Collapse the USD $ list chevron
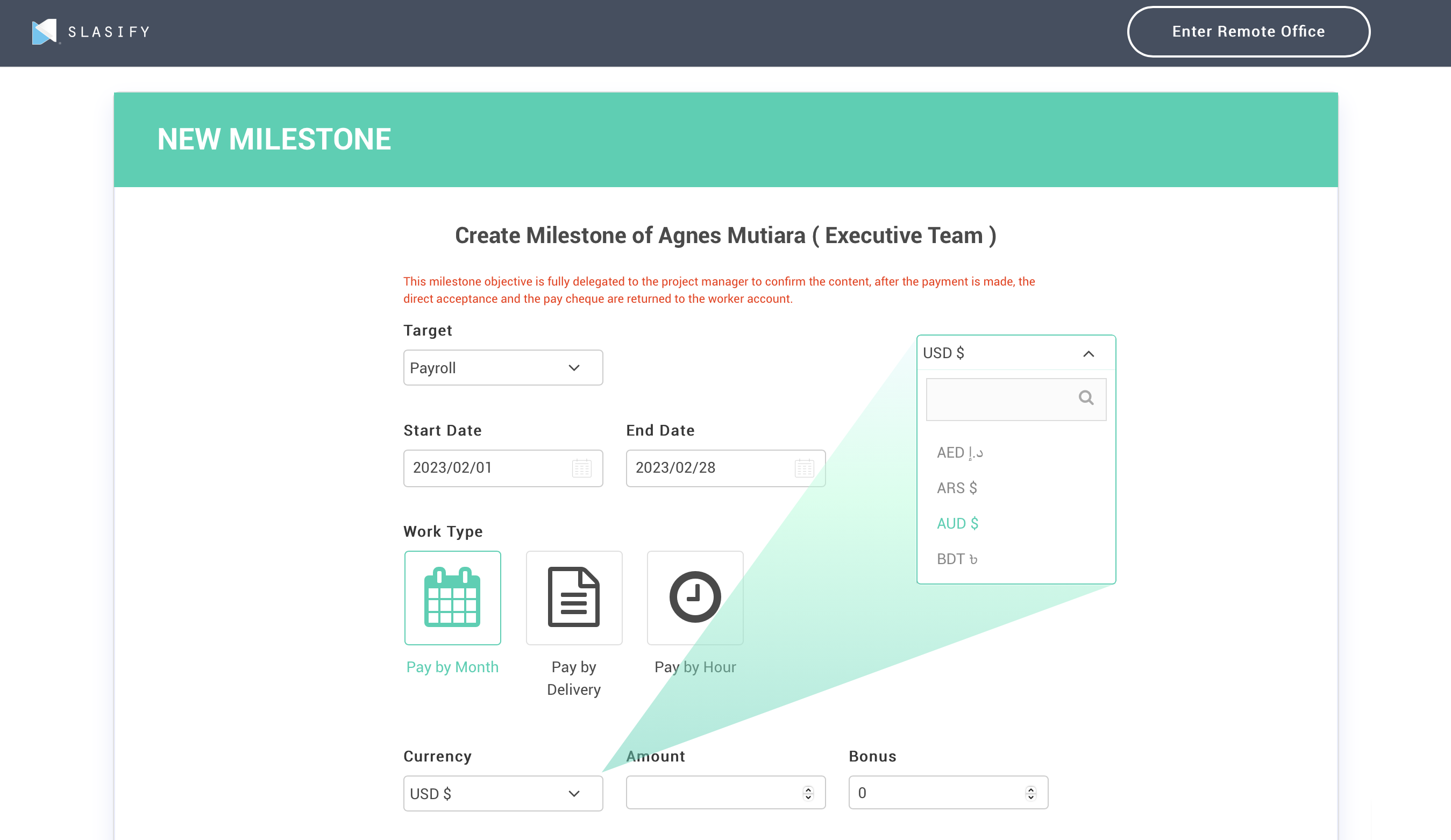 [1089, 353]
